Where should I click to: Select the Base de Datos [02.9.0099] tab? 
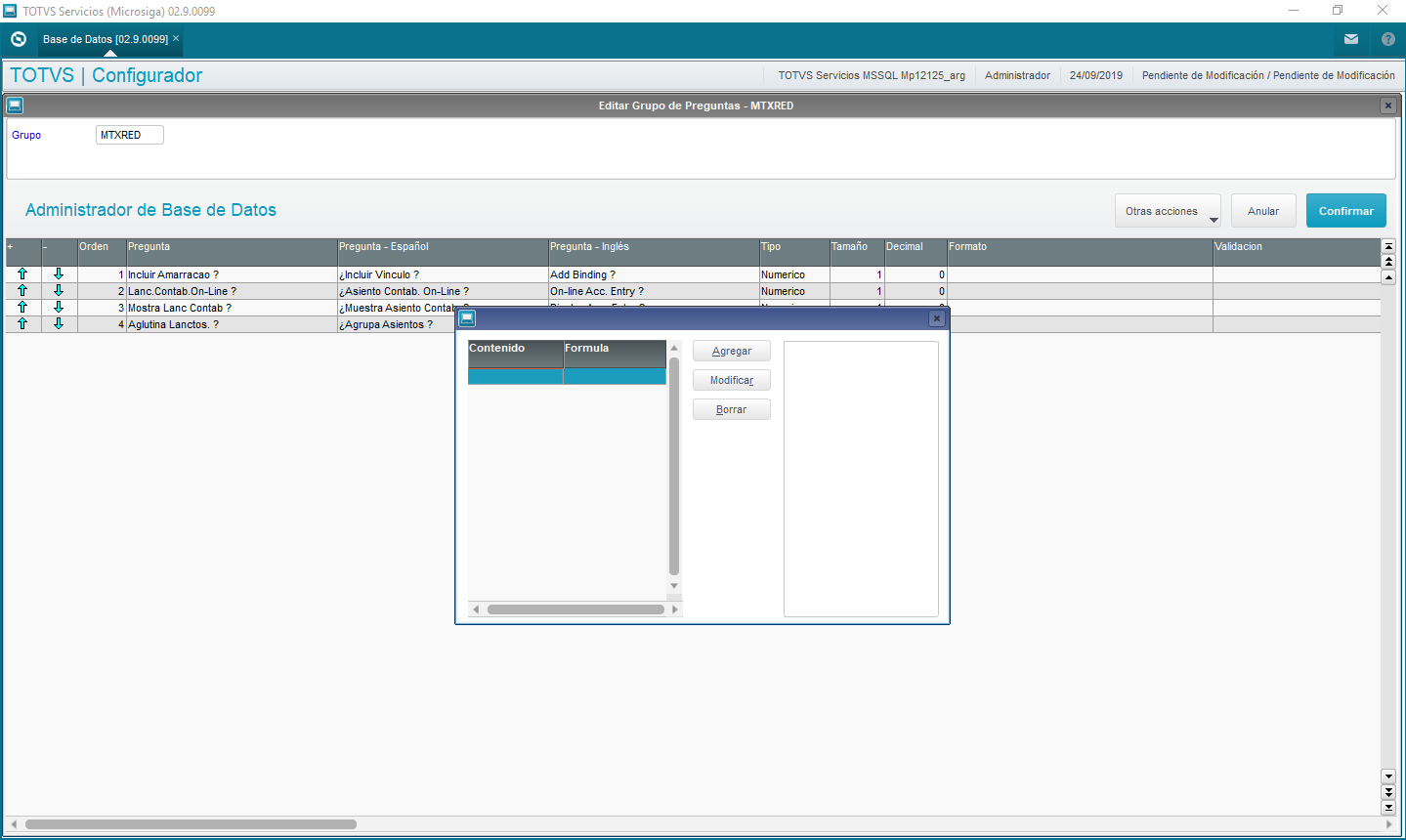(105, 39)
